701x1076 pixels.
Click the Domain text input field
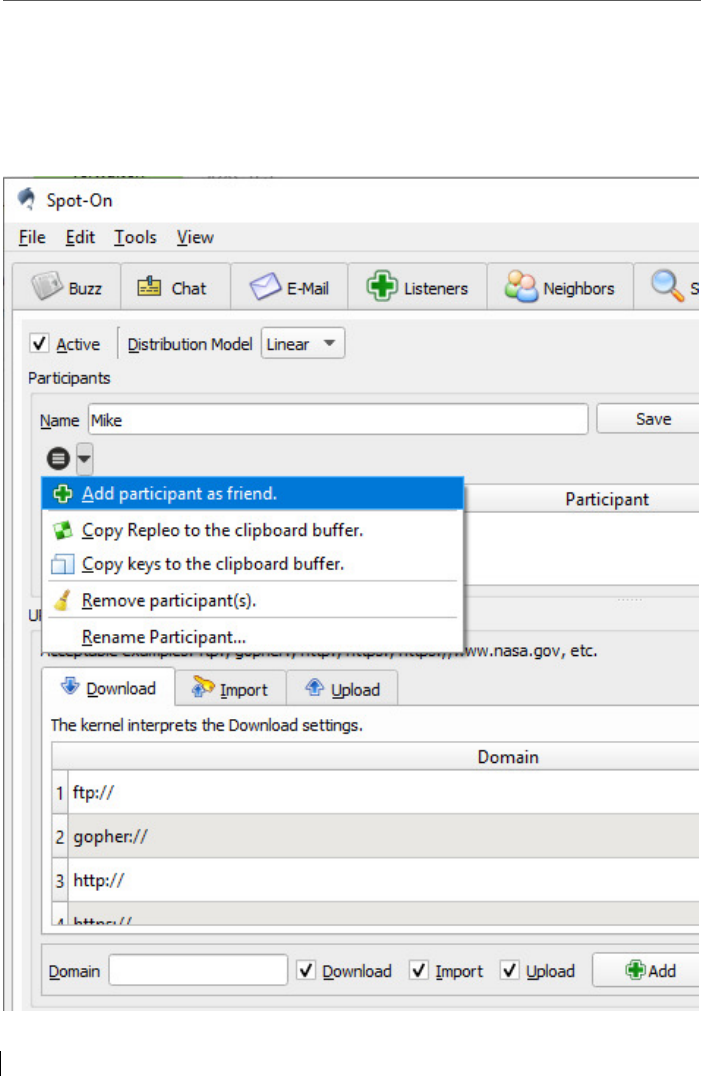click(200, 970)
